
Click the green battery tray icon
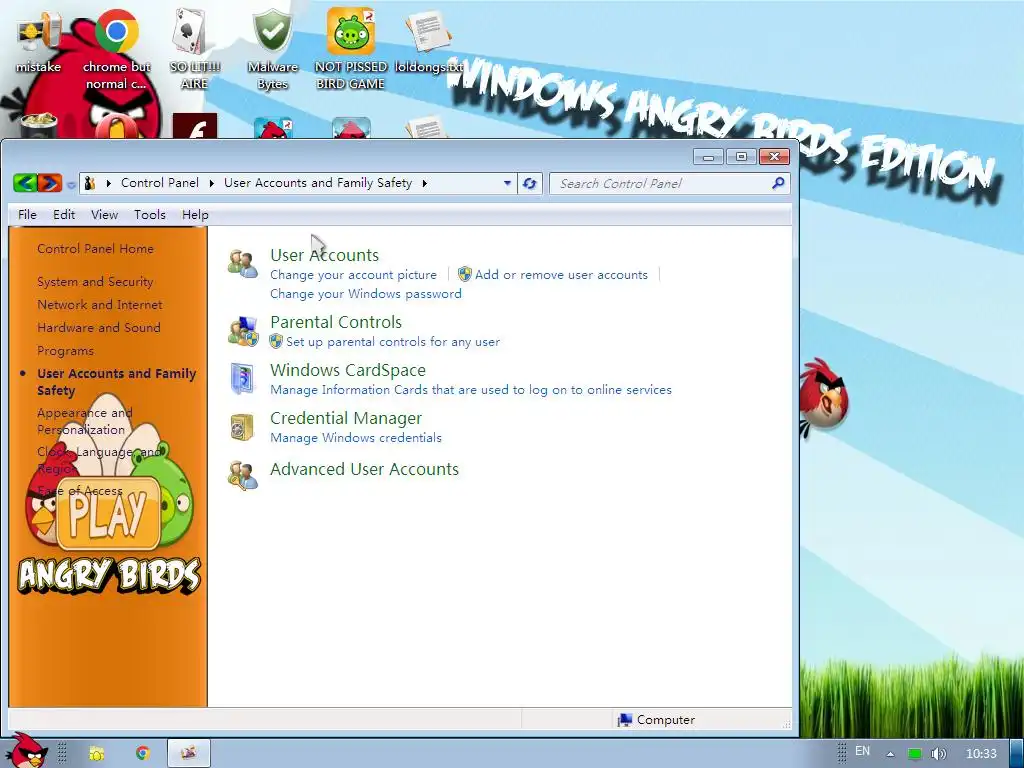pyautogui.click(x=915, y=754)
